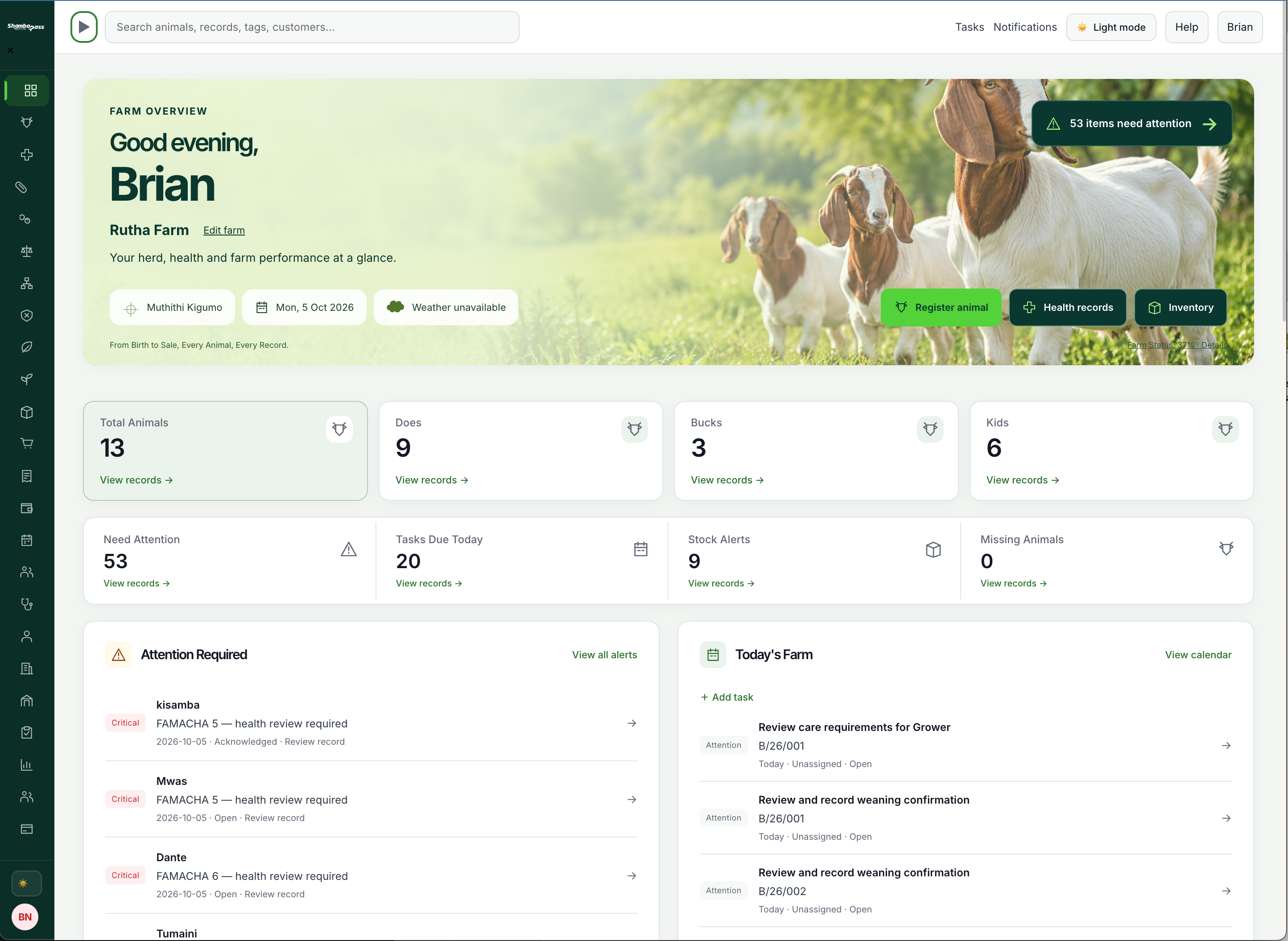Open the barn housing sidebar icon

pyautogui.click(x=27, y=701)
